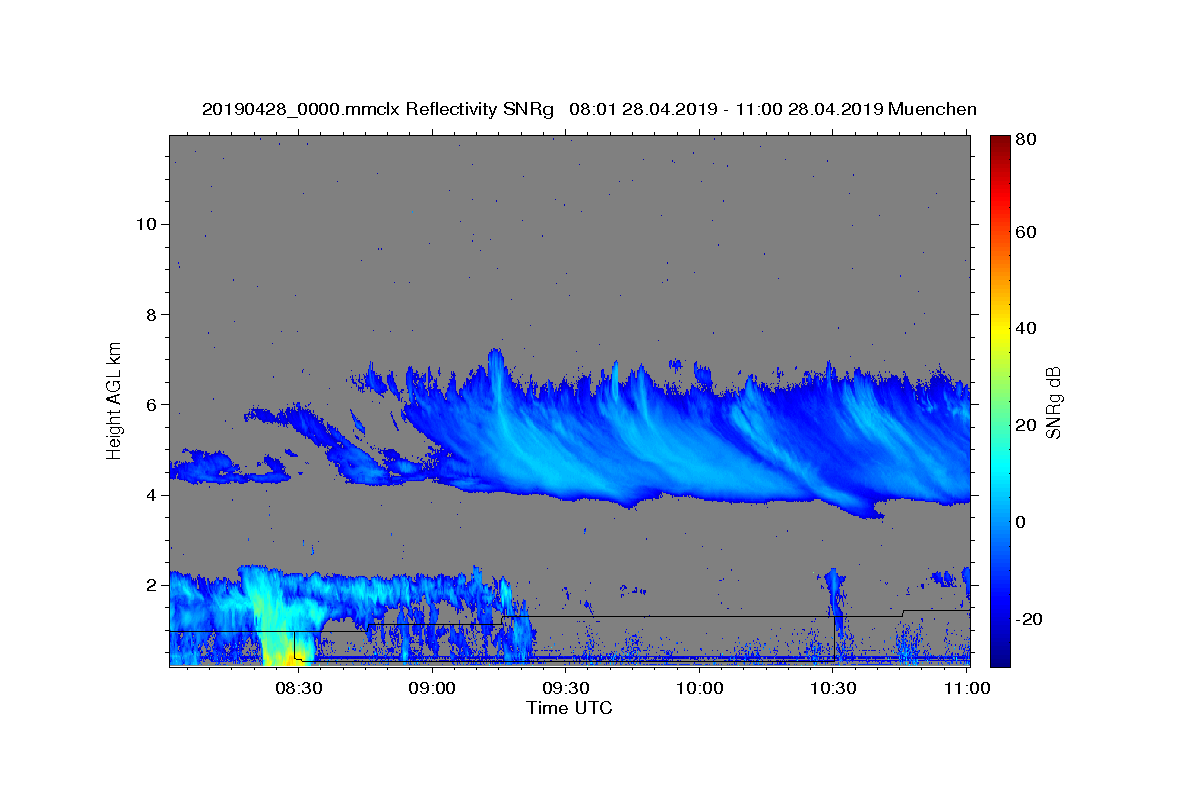
Task: Click the height tick label '4'
Action: [x=151, y=494]
